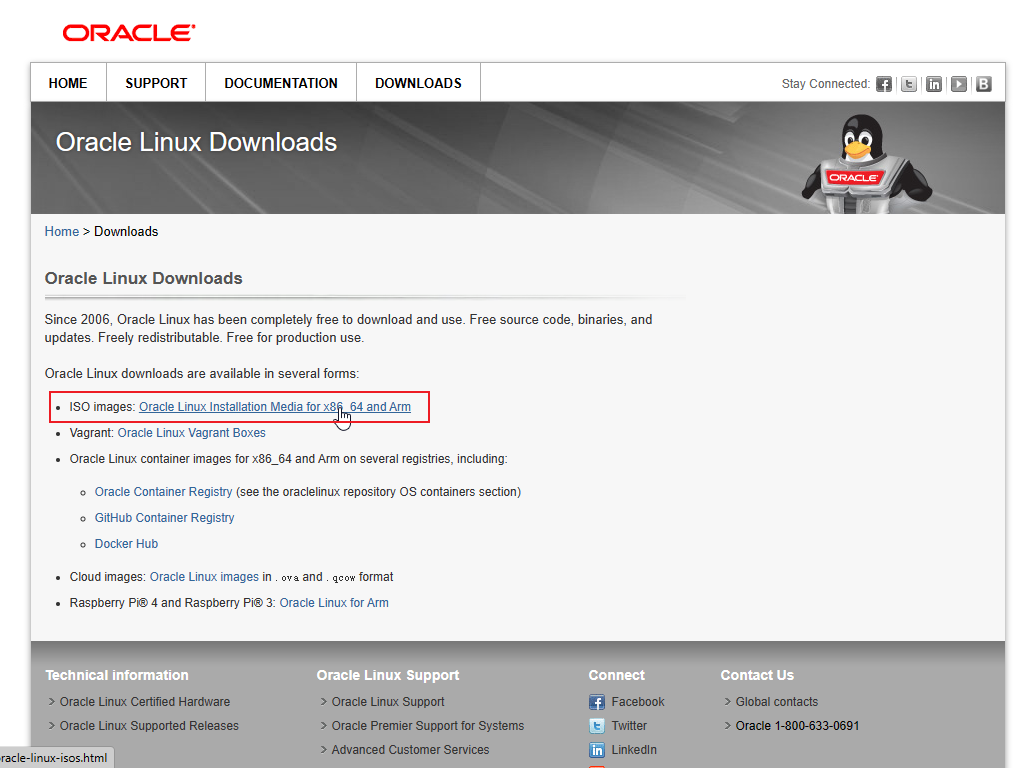
Task: Click the Facebook icon in the footer Connect list
Action: coord(597,703)
